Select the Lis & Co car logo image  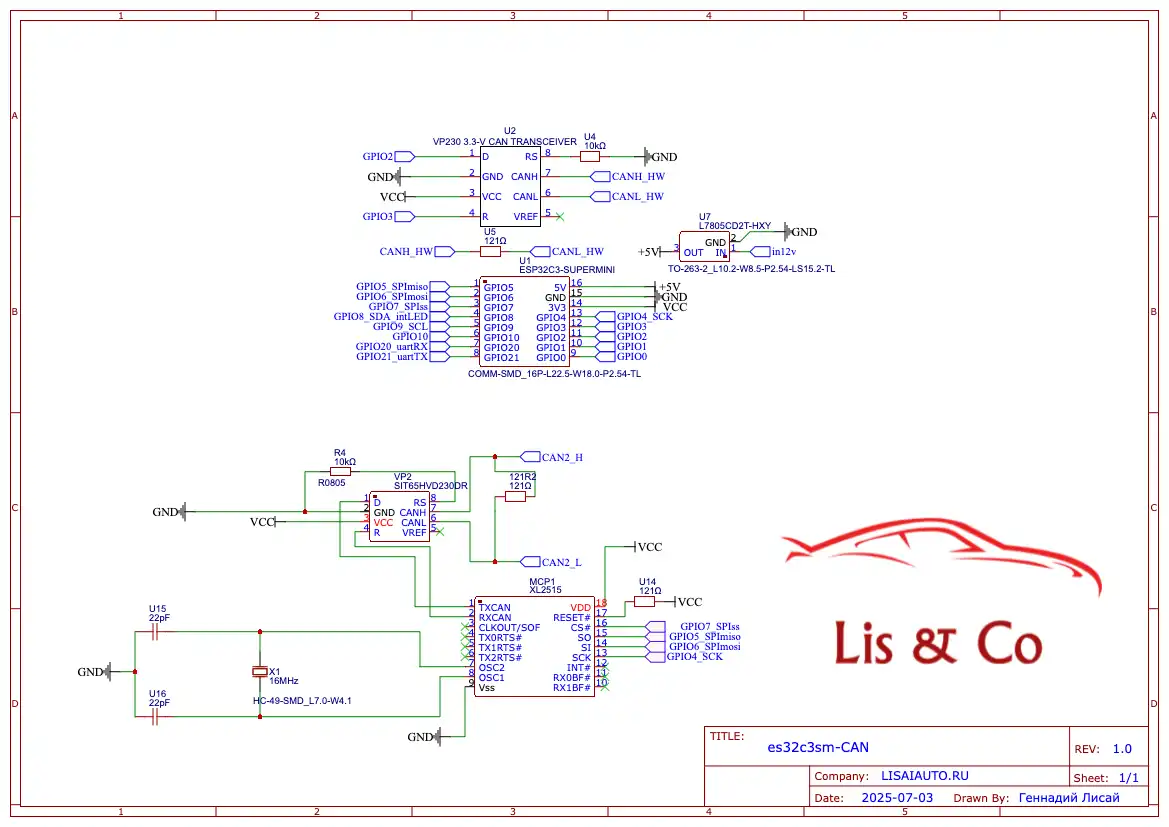(941, 591)
